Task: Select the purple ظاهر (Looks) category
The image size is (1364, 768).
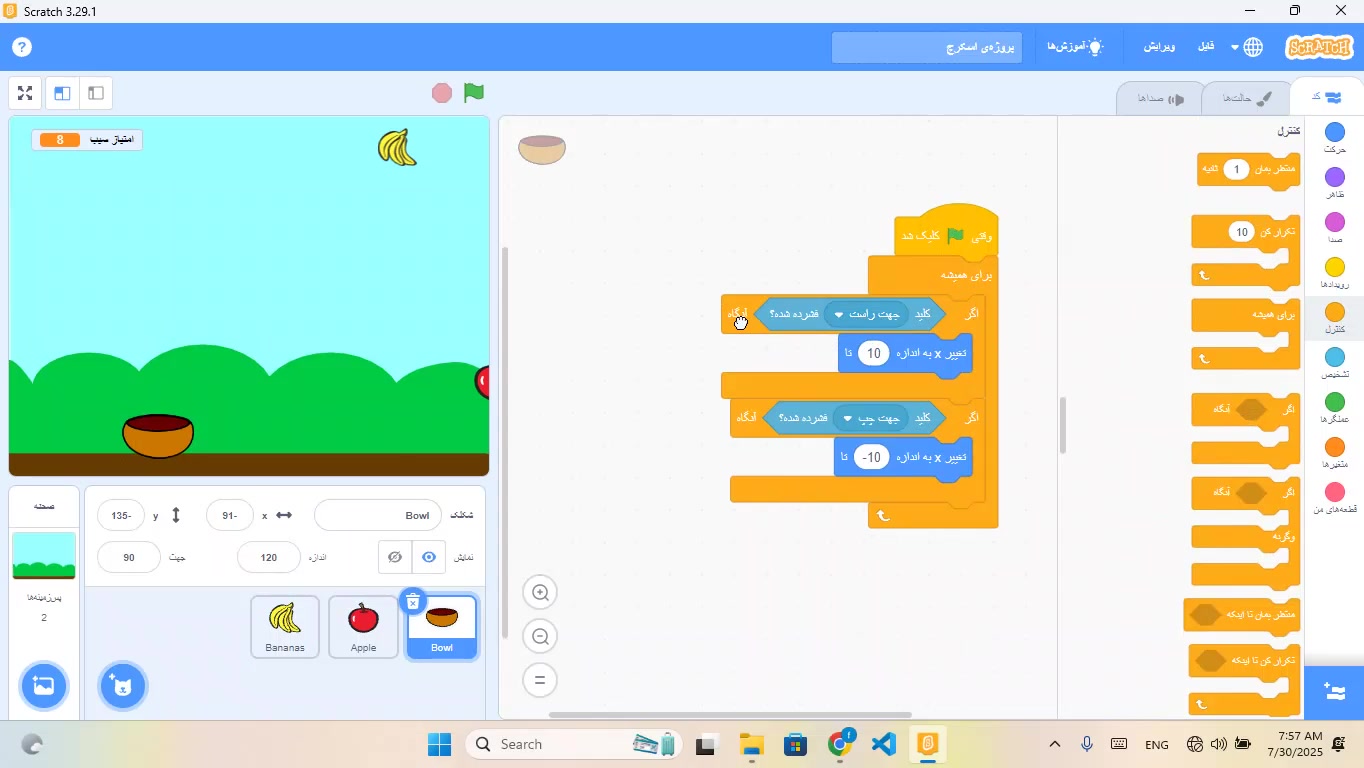Action: [1335, 183]
